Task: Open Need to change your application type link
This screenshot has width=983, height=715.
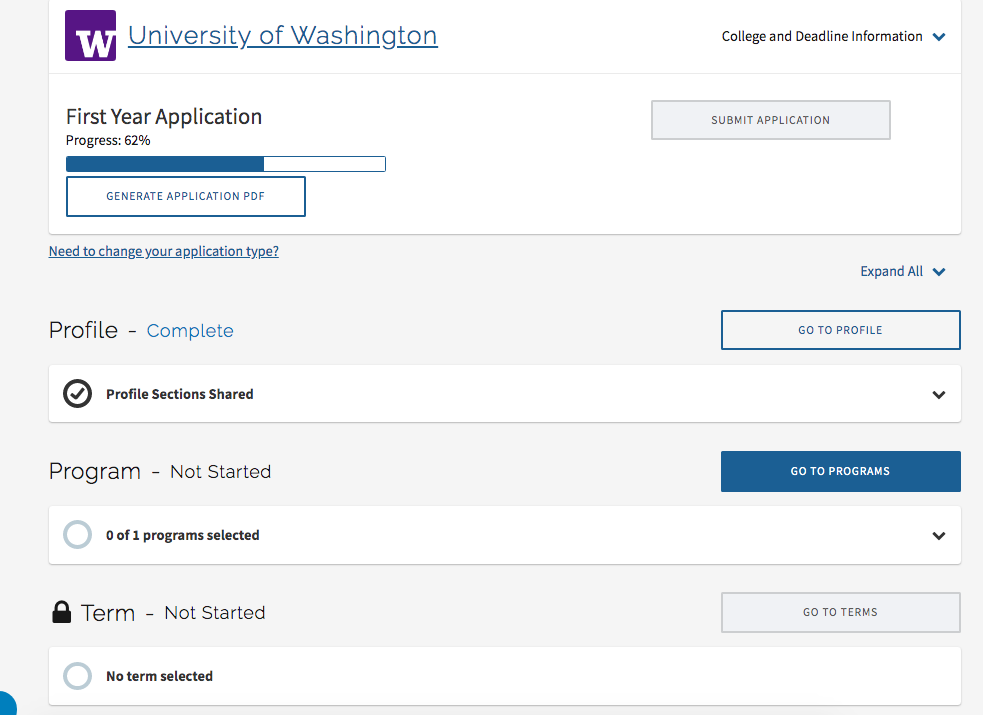Action: (164, 251)
